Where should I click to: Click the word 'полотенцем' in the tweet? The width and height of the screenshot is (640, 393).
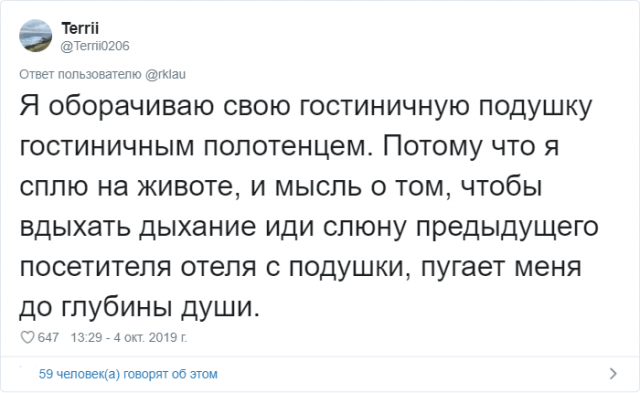288,147
